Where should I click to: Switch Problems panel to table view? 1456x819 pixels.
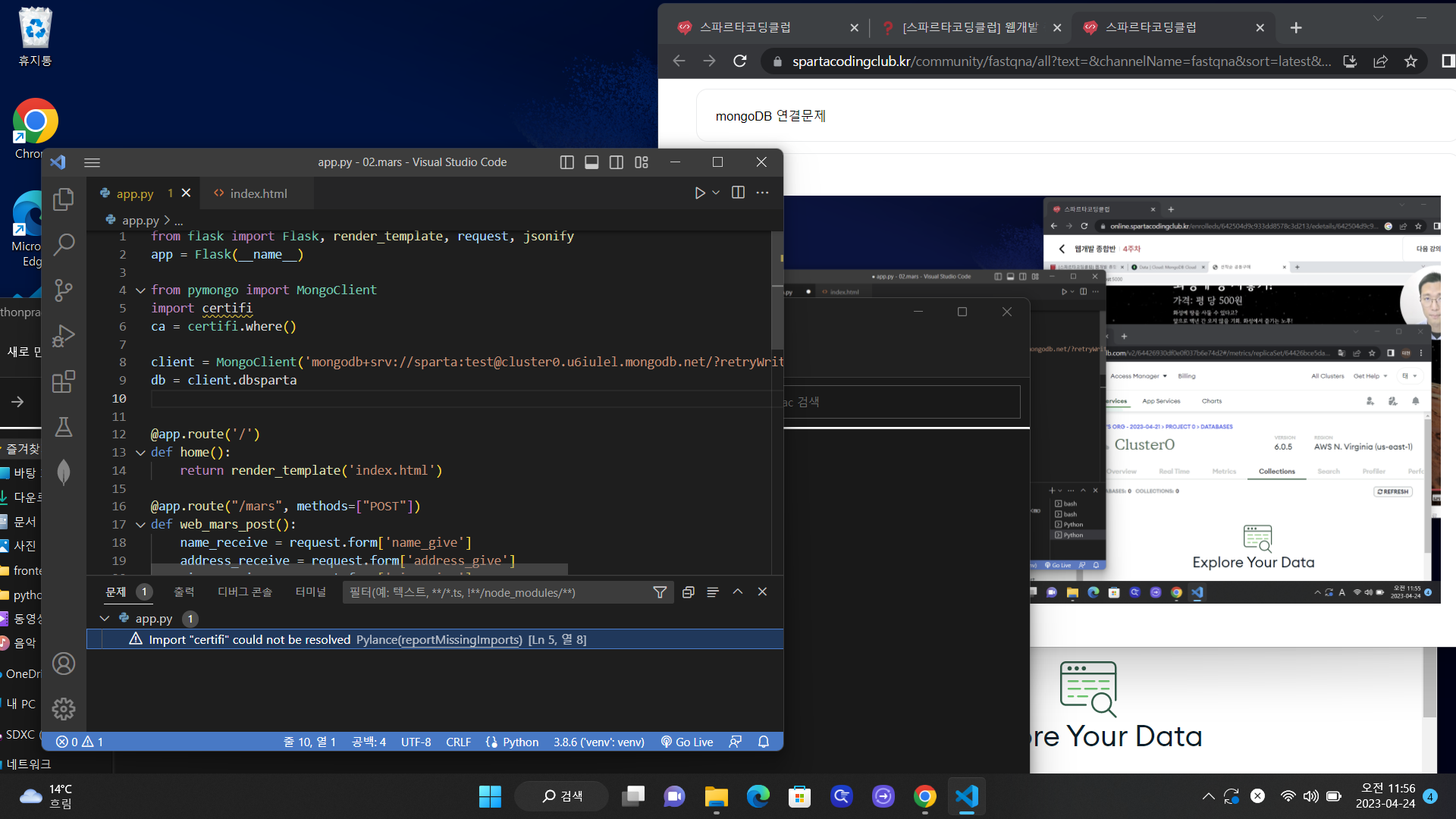[x=713, y=592]
